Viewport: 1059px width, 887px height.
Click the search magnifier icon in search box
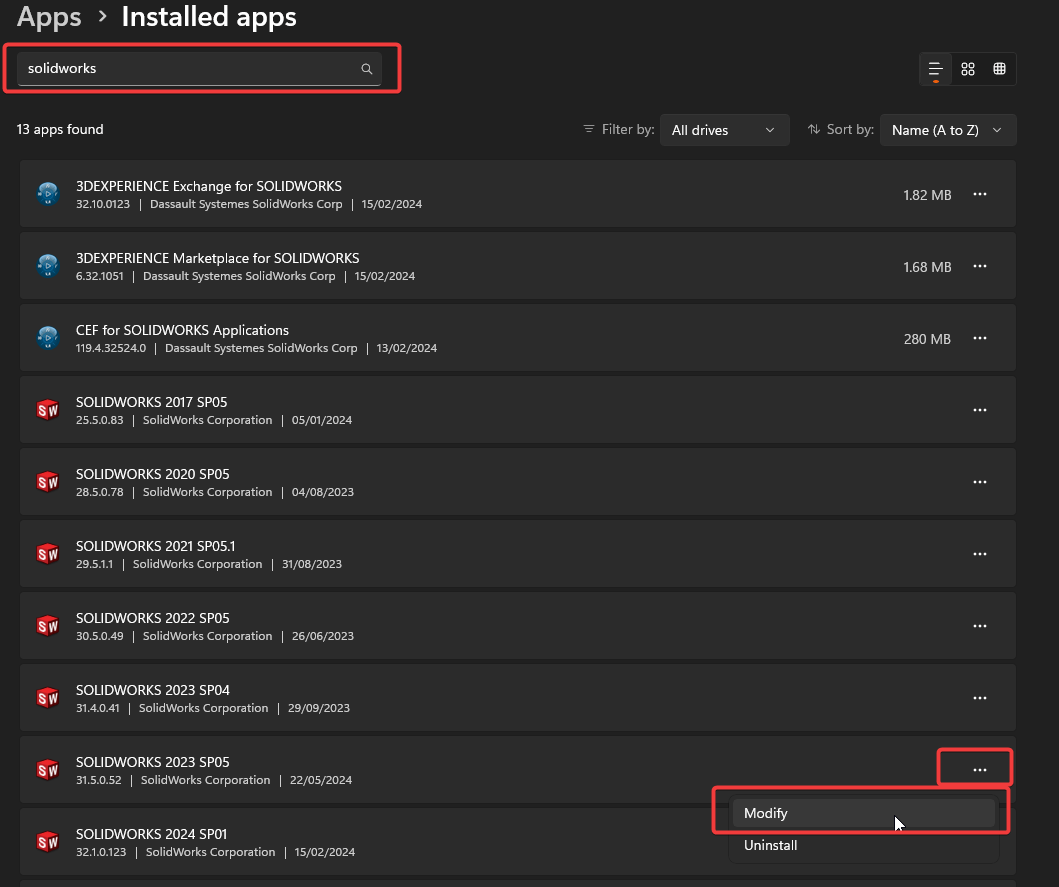366,68
